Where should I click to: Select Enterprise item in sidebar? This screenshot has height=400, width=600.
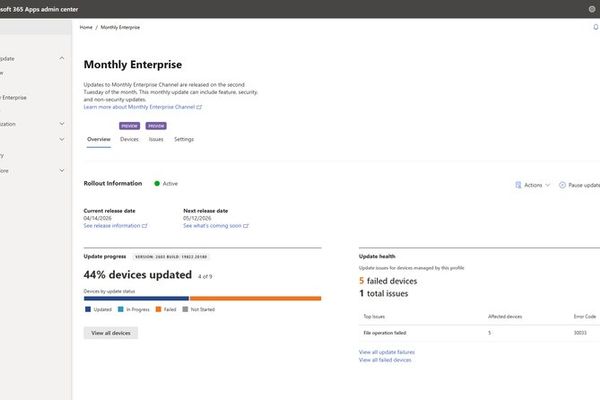click(x=13, y=98)
